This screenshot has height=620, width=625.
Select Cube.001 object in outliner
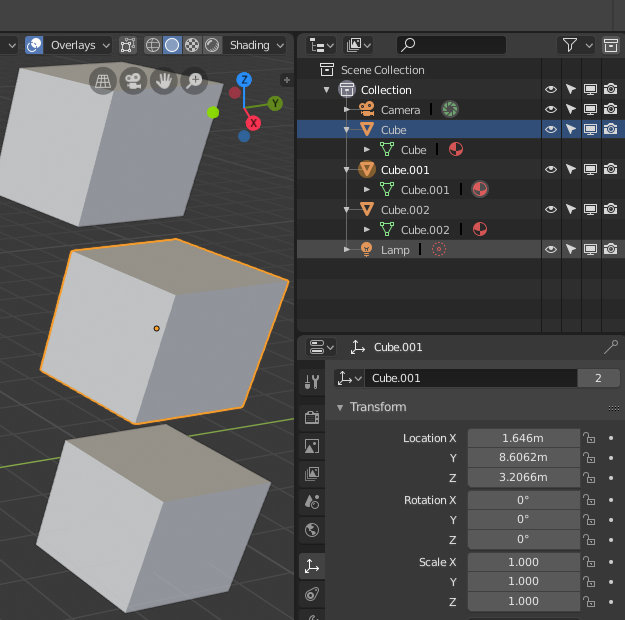click(405, 170)
